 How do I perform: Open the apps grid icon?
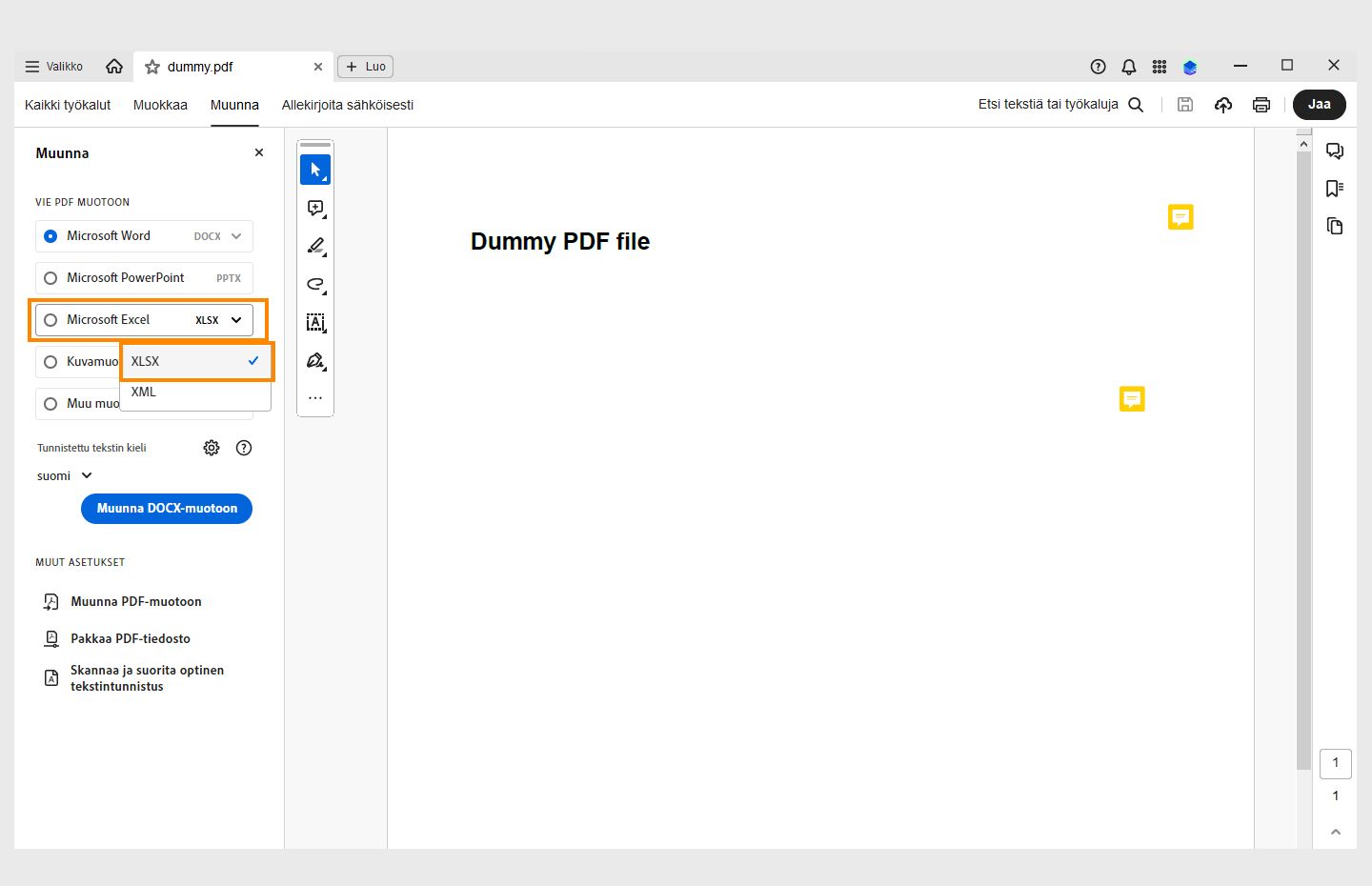[1160, 67]
